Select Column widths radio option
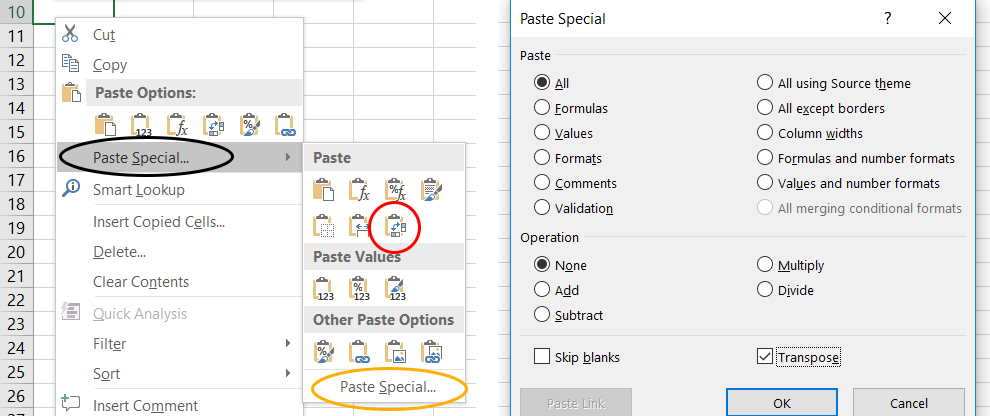This screenshot has height=416, width=990. coord(765,133)
